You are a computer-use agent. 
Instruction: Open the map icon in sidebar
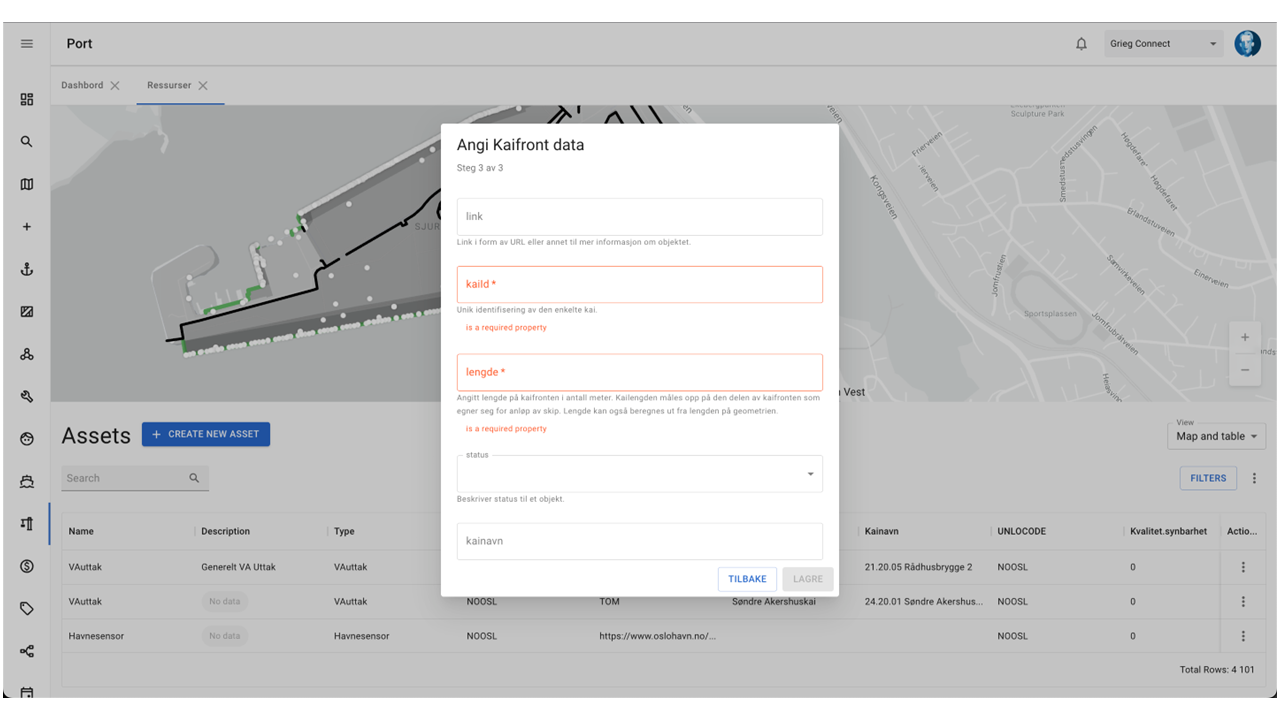pos(27,184)
